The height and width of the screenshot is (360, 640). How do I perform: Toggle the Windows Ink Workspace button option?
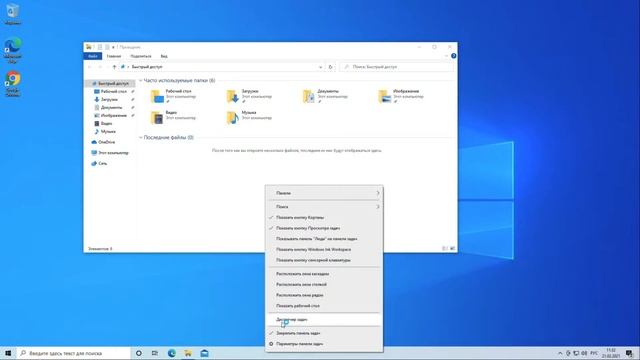324,249
